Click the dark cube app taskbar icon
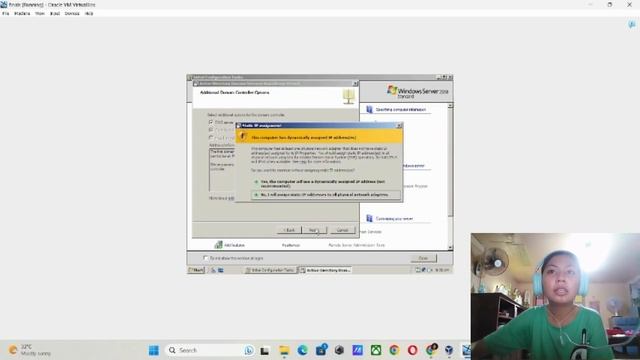 339,350
